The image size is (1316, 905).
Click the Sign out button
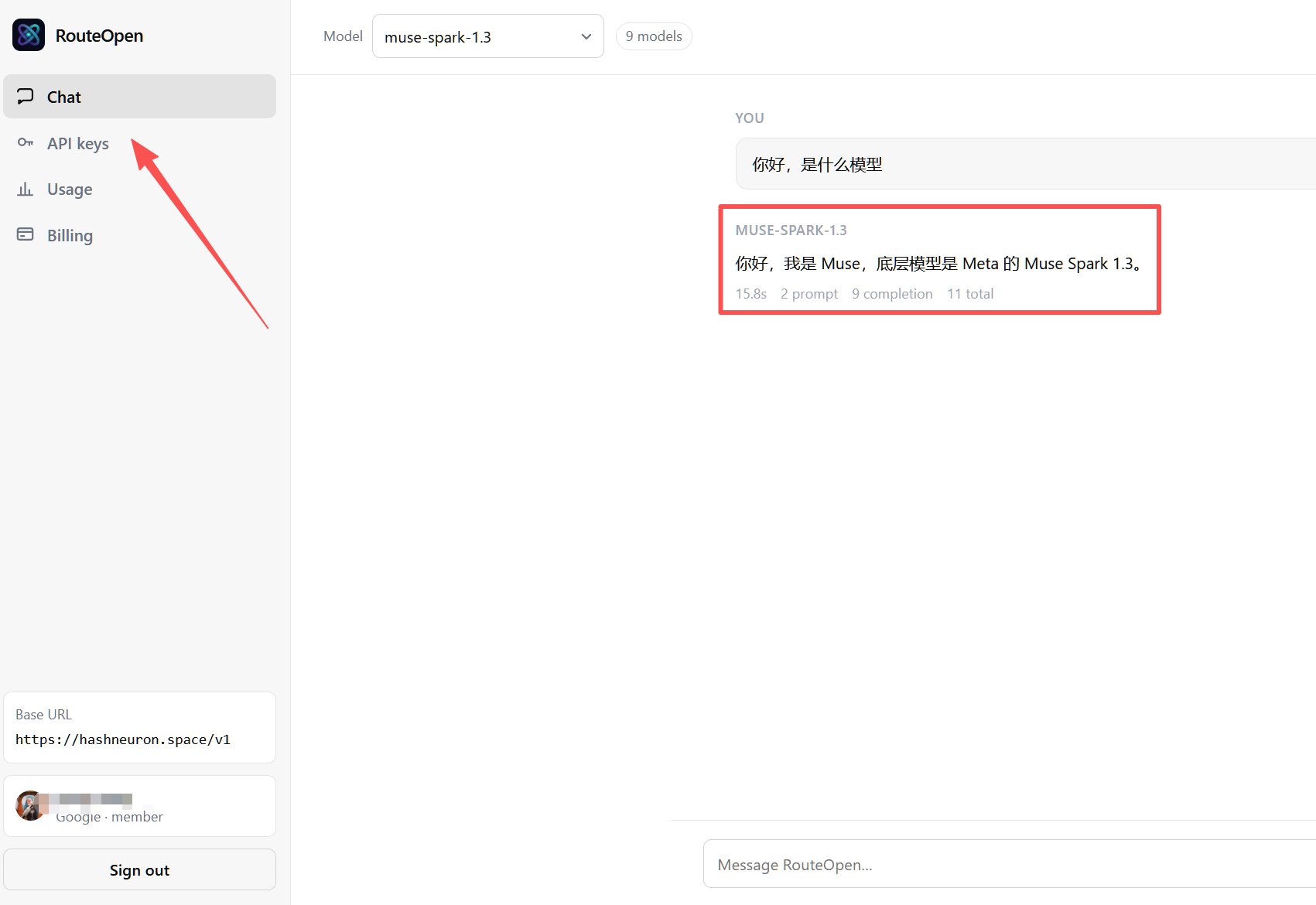click(x=139, y=869)
